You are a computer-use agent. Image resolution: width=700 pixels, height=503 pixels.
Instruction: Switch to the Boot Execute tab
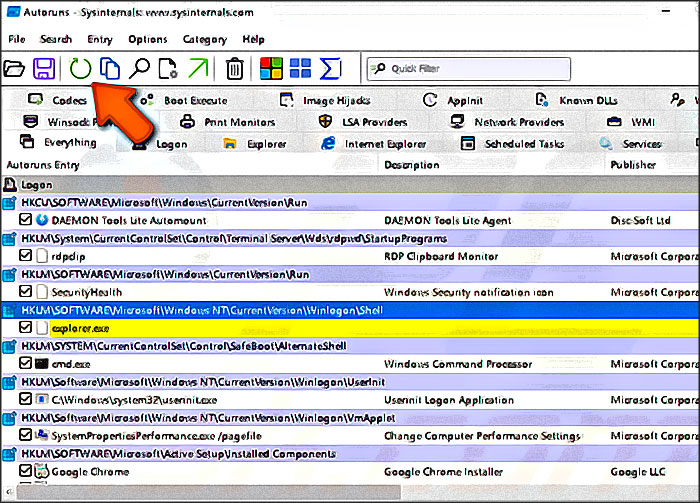[x=184, y=100]
